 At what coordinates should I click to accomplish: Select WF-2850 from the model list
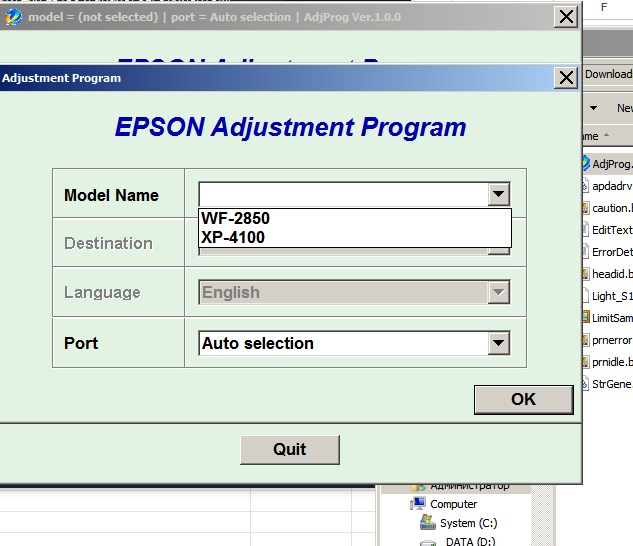(x=355, y=218)
